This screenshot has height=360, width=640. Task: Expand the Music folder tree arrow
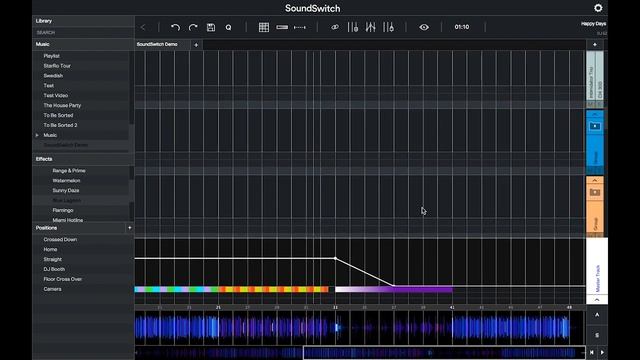point(37,135)
